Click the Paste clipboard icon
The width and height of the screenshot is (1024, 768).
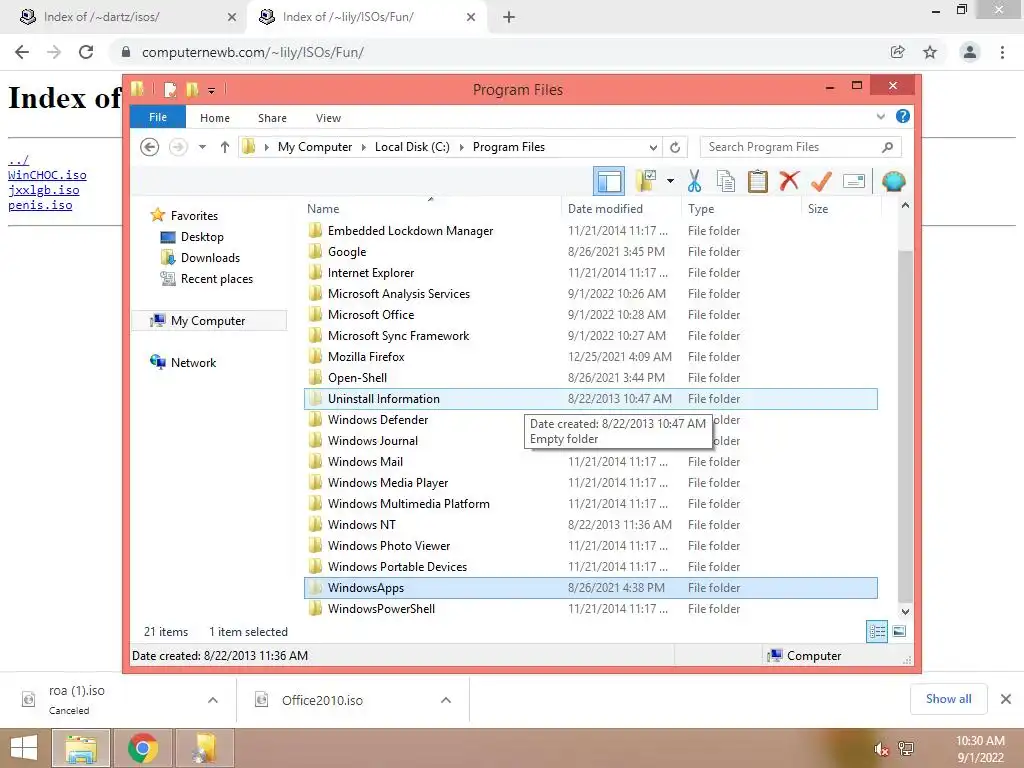click(757, 181)
